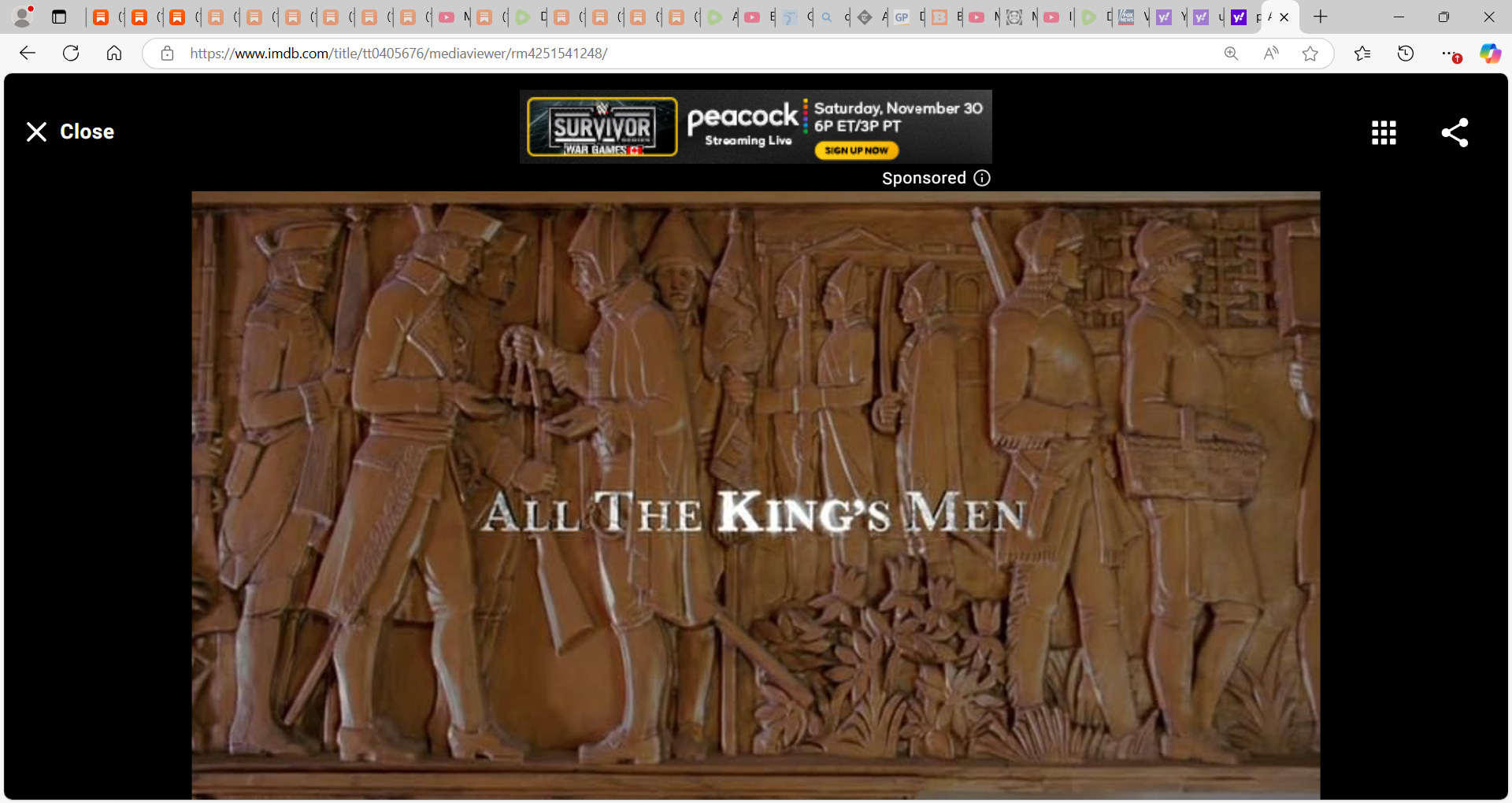Screen dimensions: 1512x803
Task: Close the active IMDb tab
Action: (x=1284, y=17)
